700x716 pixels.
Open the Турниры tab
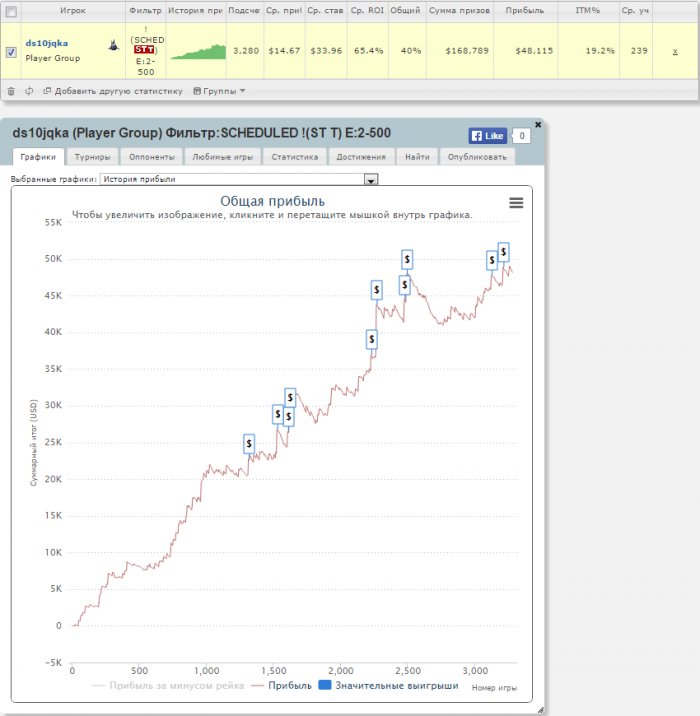tap(92, 157)
